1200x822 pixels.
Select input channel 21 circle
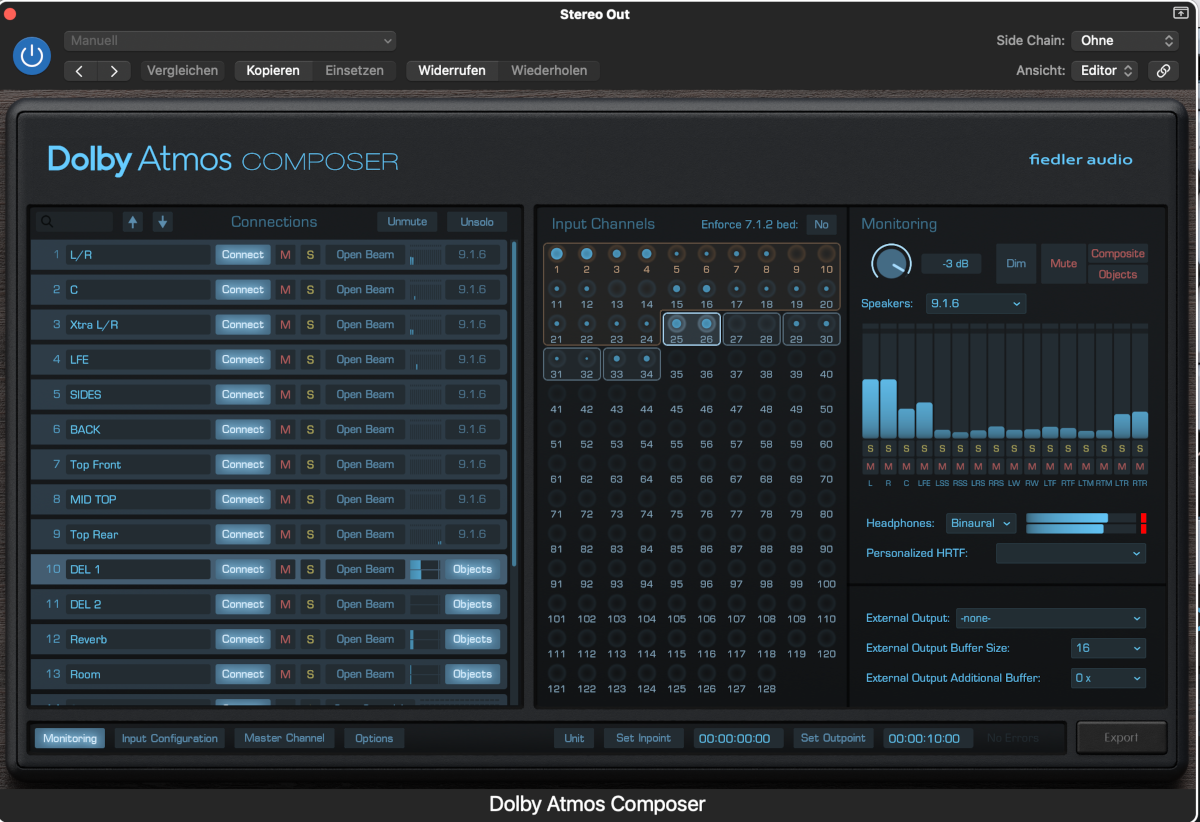[557, 324]
